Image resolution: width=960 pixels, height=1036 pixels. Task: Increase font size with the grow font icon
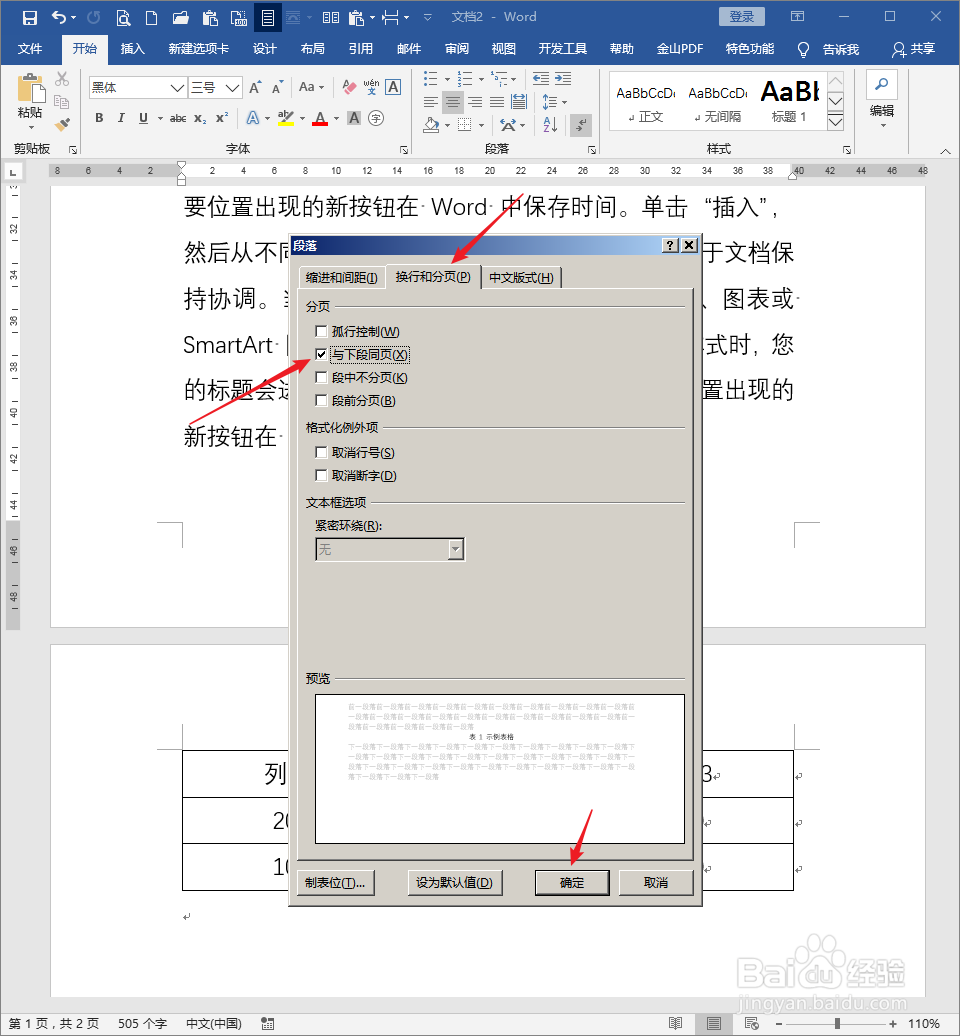255,87
